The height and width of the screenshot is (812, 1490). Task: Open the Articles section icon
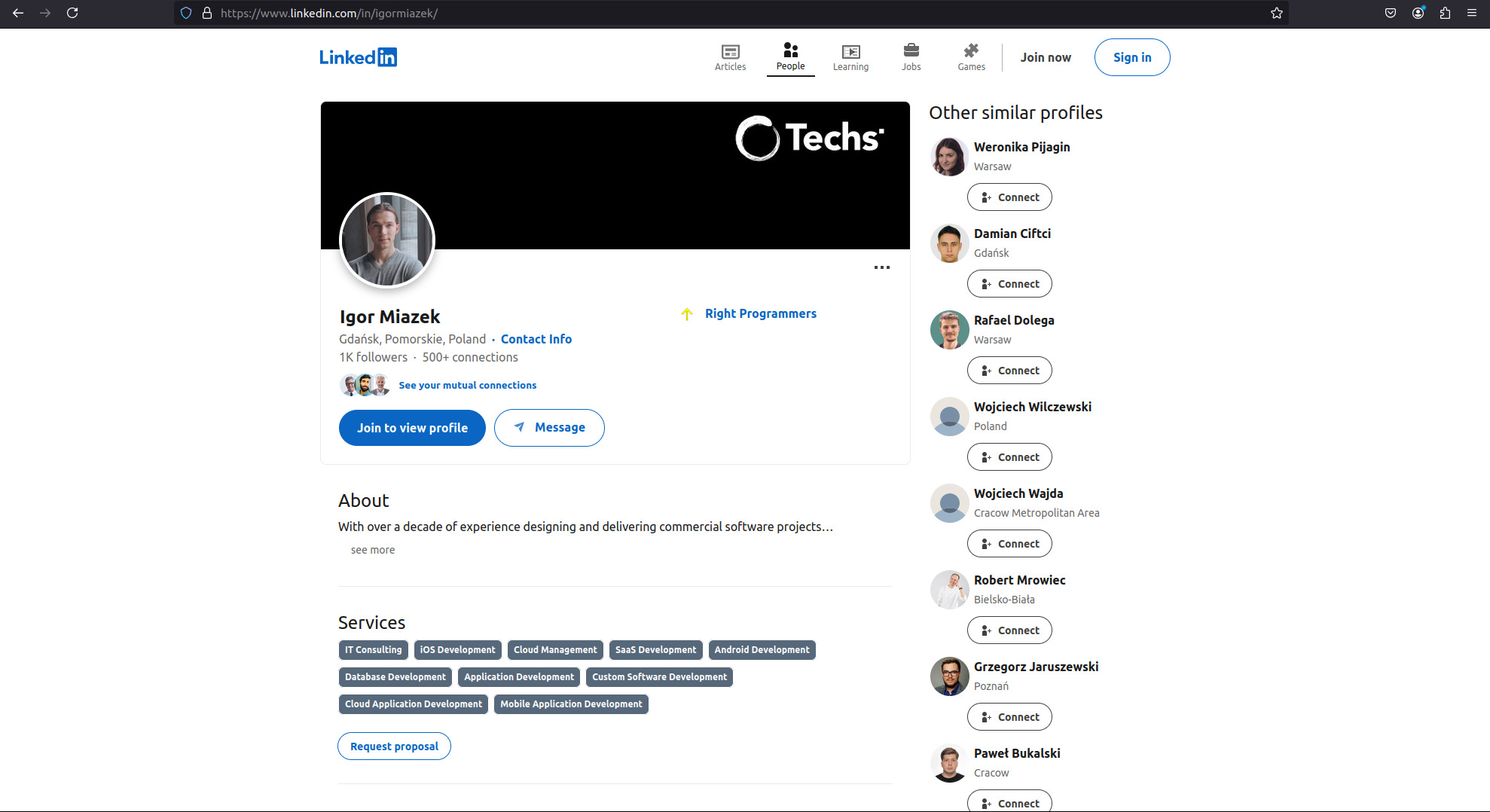pos(729,52)
